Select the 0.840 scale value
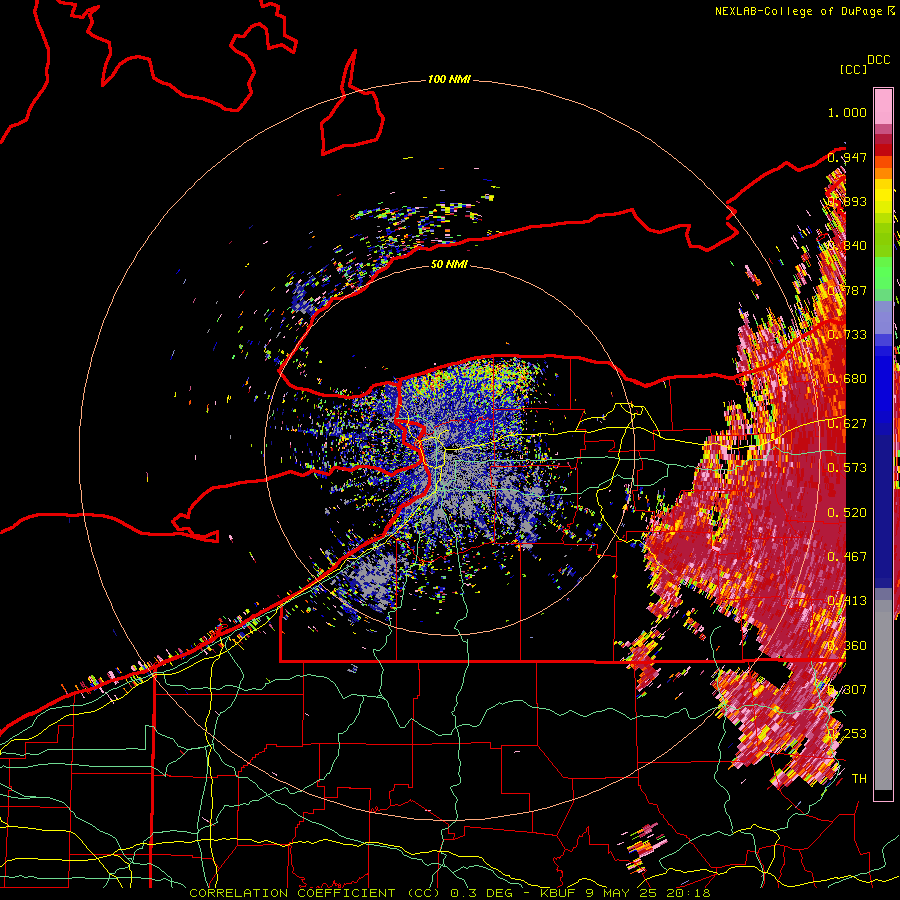Viewport: 900px width, 900px height. point(847,246)
